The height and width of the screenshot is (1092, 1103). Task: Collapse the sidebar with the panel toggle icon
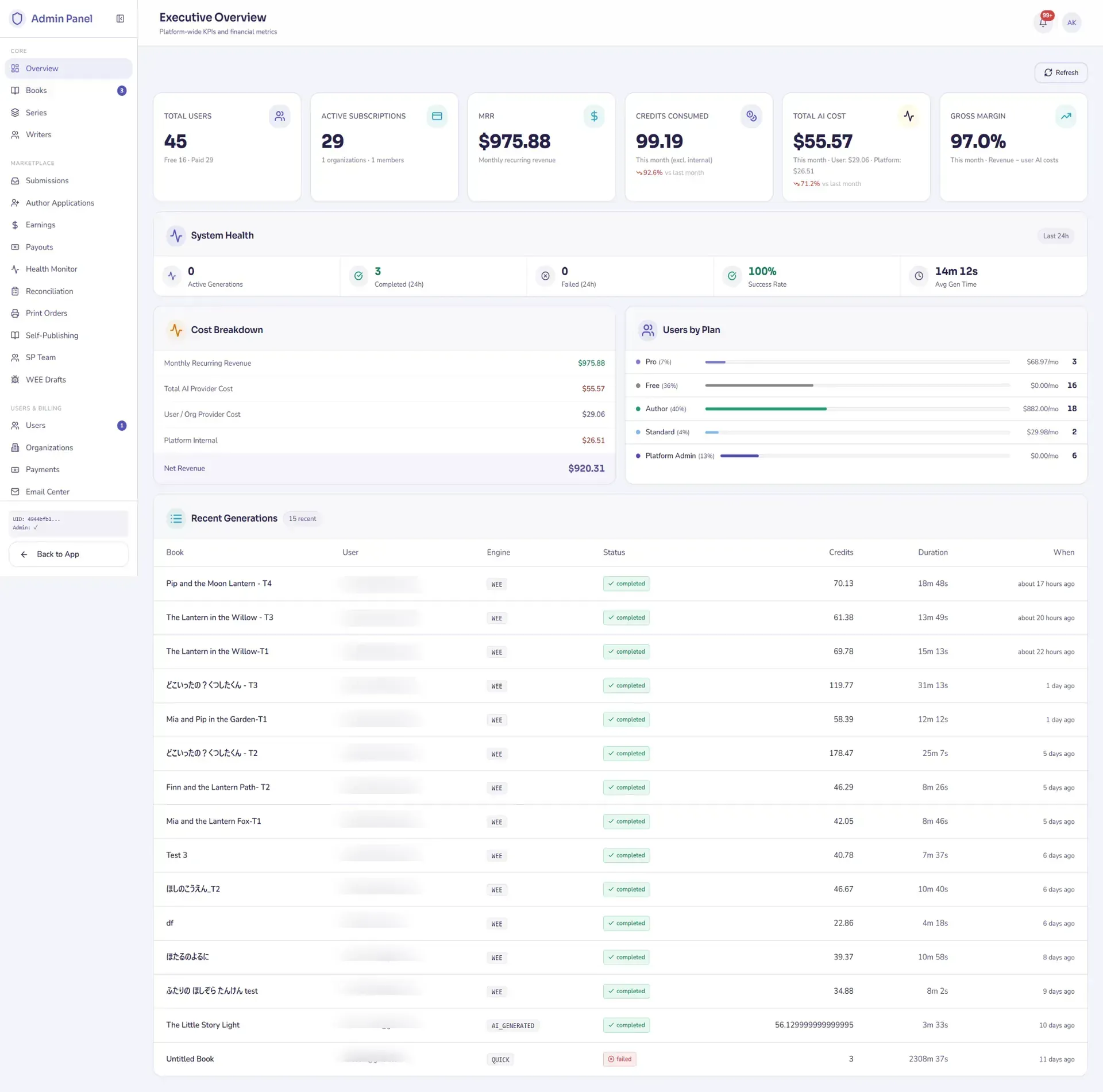[120, 18]
